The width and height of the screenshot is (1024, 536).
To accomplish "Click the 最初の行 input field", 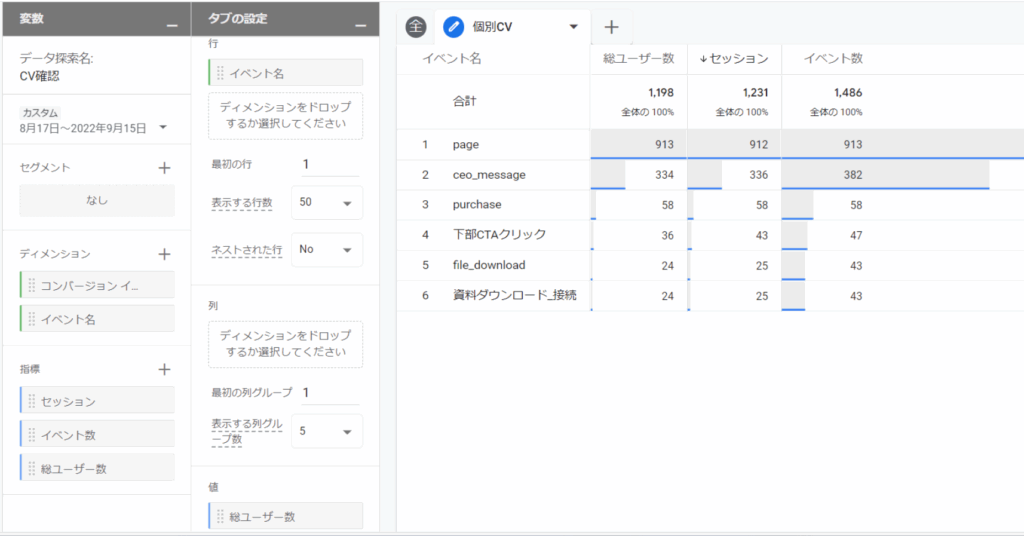I will 329,165.
